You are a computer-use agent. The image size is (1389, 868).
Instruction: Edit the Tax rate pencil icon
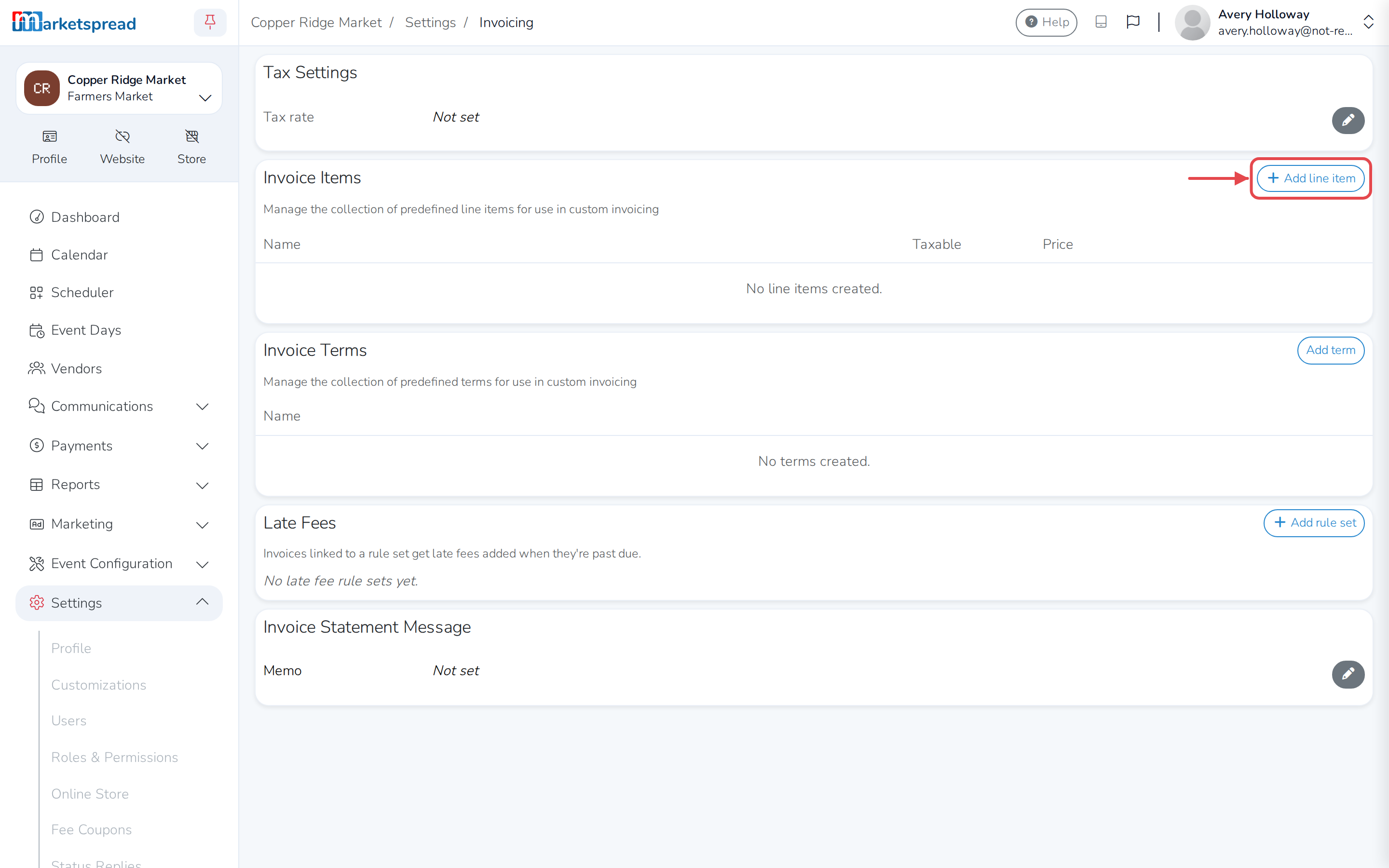point(1348,120)
